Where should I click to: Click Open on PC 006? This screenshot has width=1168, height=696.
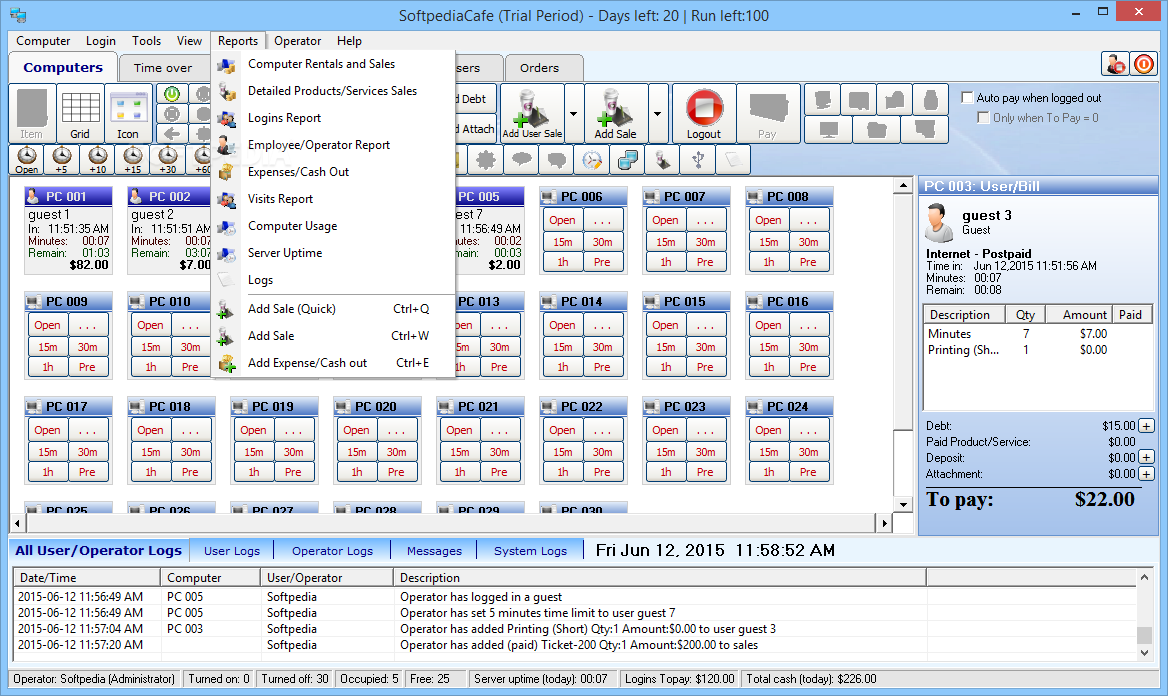562,221
